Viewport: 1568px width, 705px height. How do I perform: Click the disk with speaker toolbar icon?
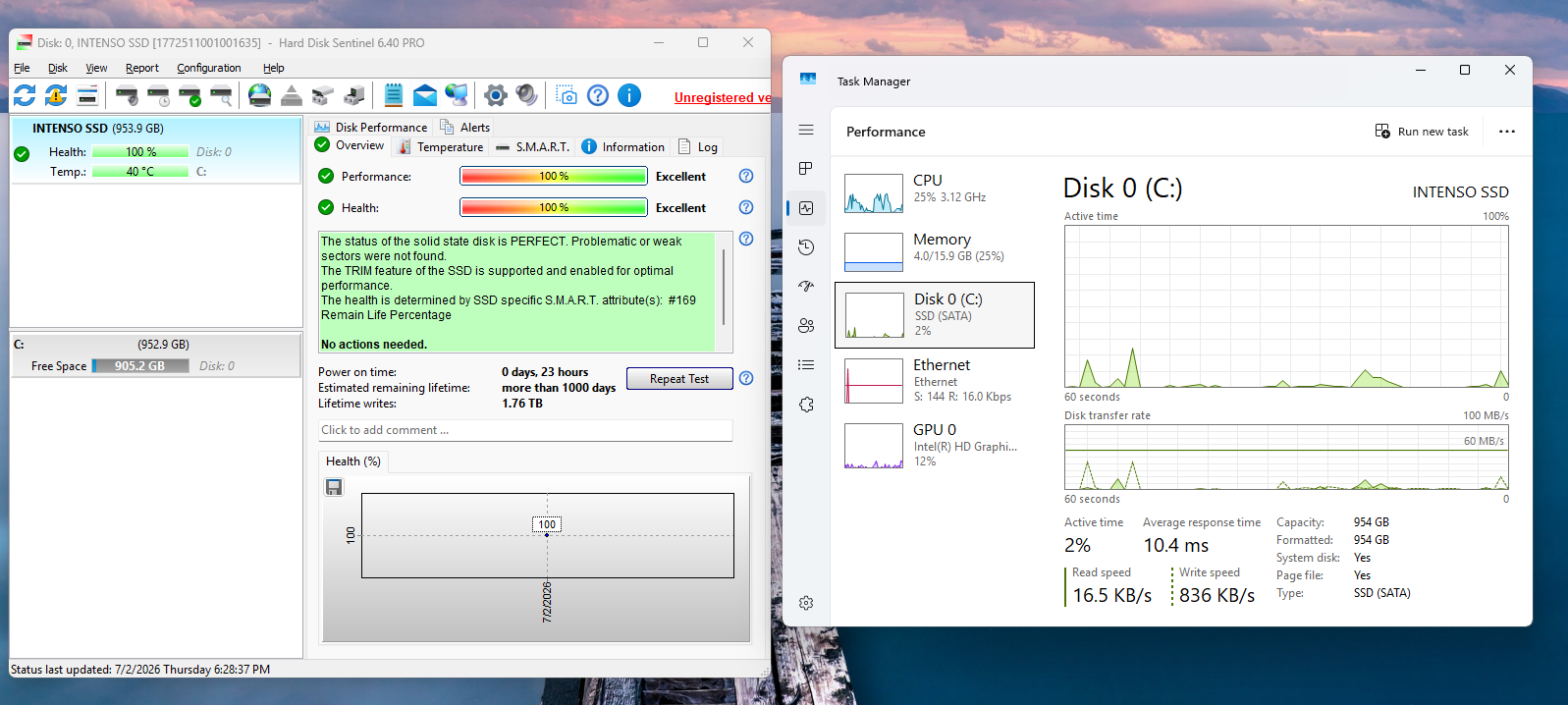[x=127, y=95]
